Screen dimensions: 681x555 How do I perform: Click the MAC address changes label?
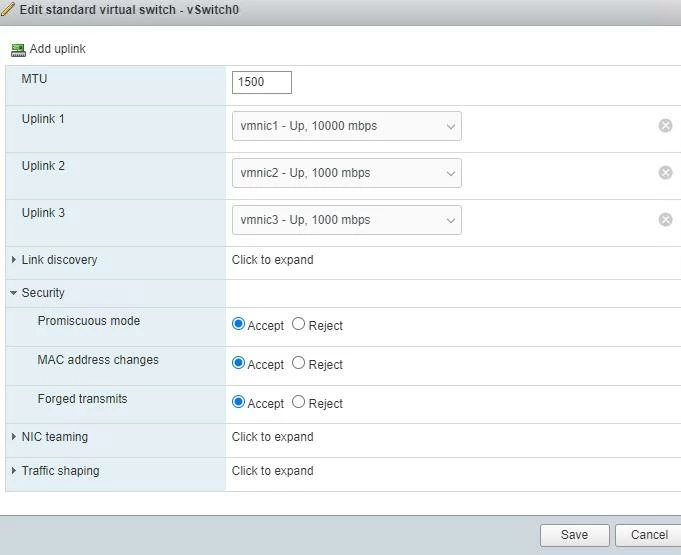point(98,360)
